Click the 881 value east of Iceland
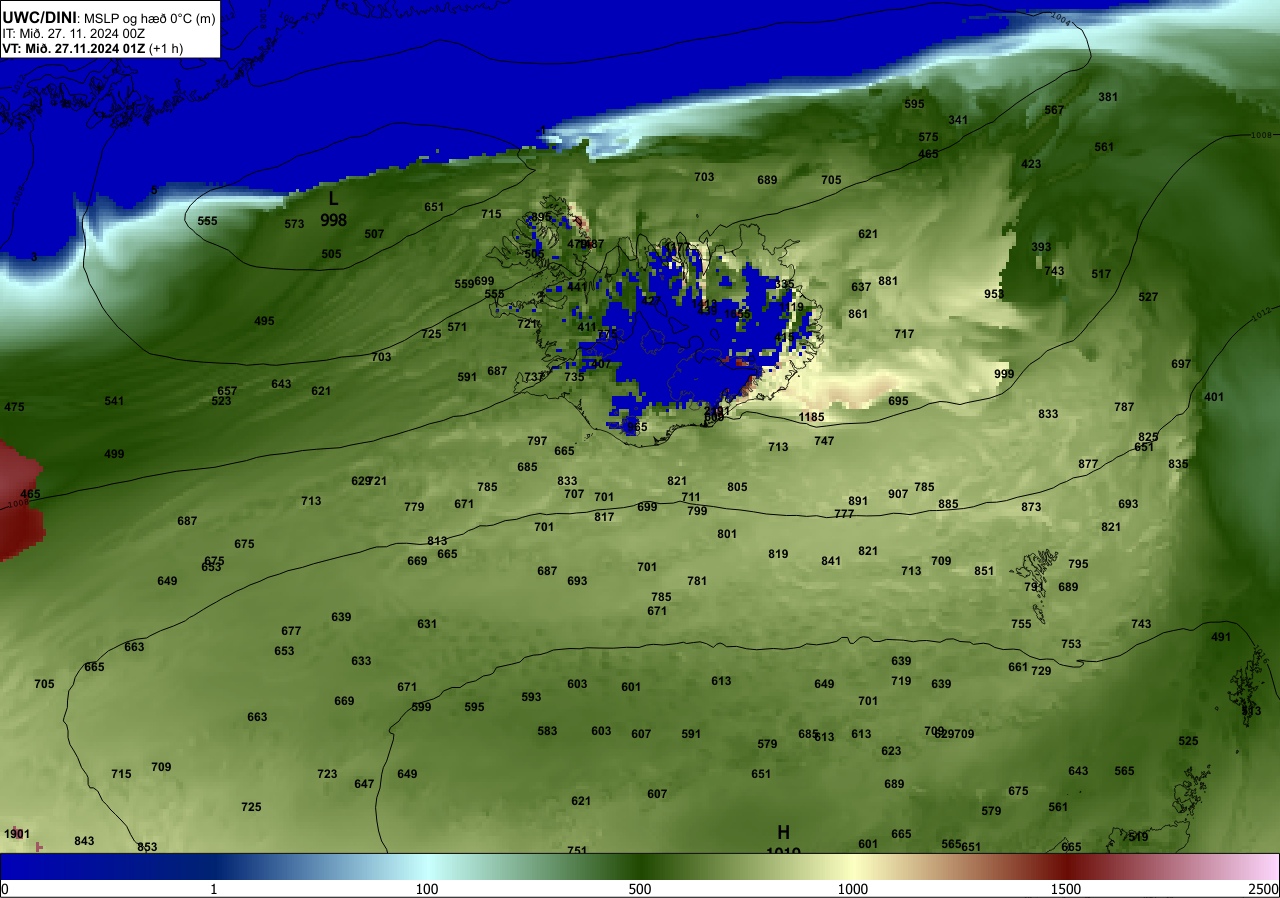This screenshot has width=1280, height=898. pyautogui.click(x=888, y=281)
